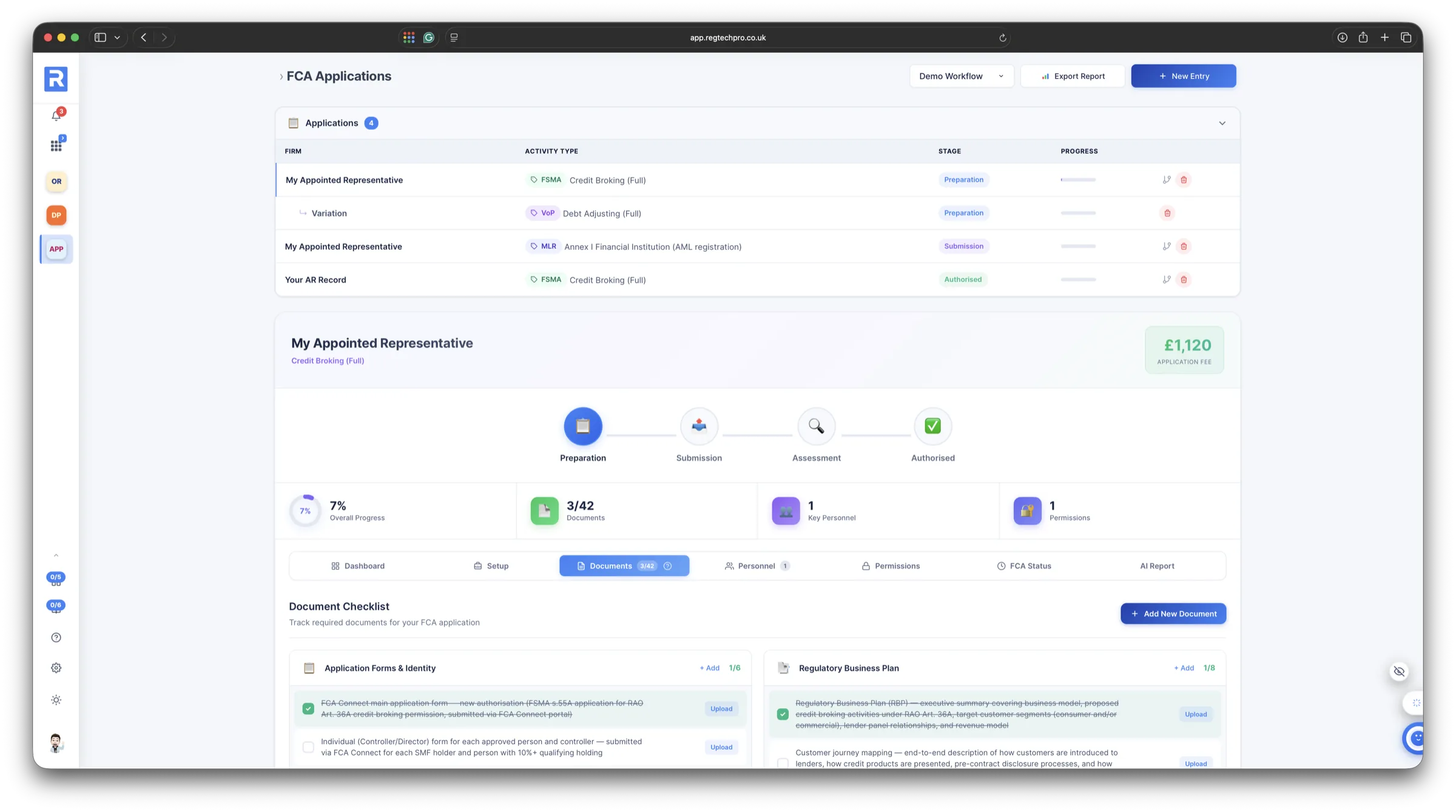Click Export Report button

click(x=1073, y=76)
